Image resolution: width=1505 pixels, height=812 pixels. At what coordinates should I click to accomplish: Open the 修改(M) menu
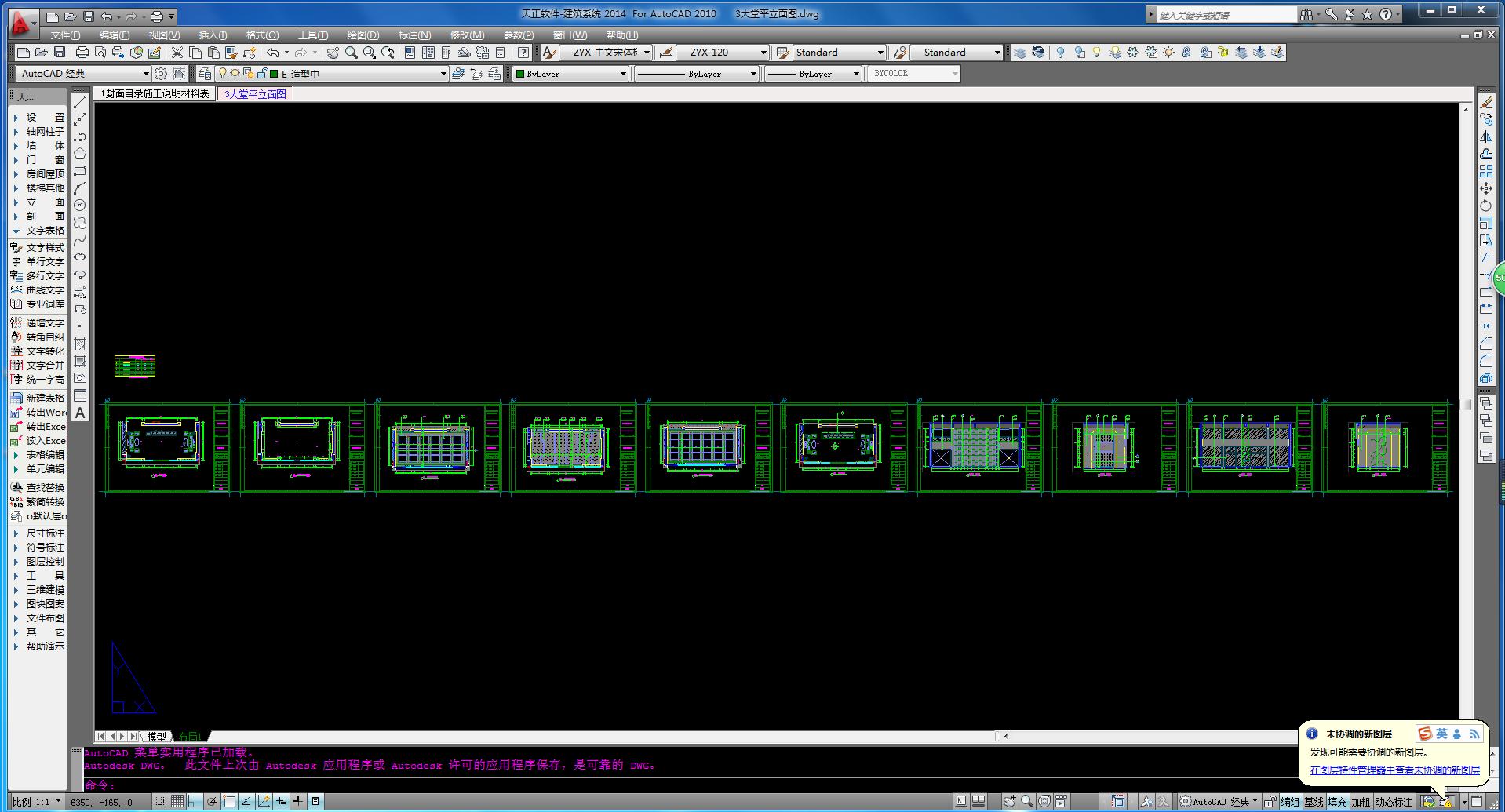click(x=467, y=35)
